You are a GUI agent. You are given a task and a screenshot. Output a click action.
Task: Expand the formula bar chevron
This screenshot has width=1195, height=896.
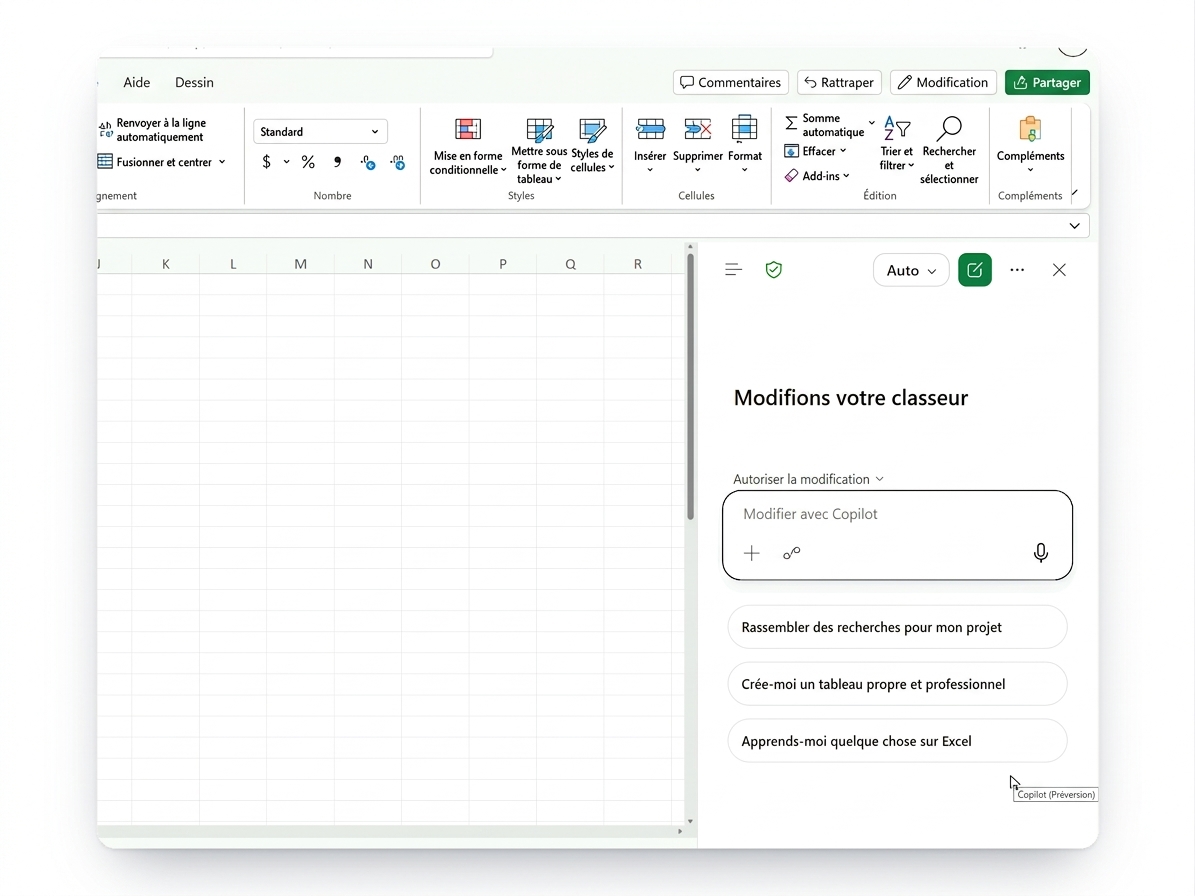click(x=1075, y=226)
